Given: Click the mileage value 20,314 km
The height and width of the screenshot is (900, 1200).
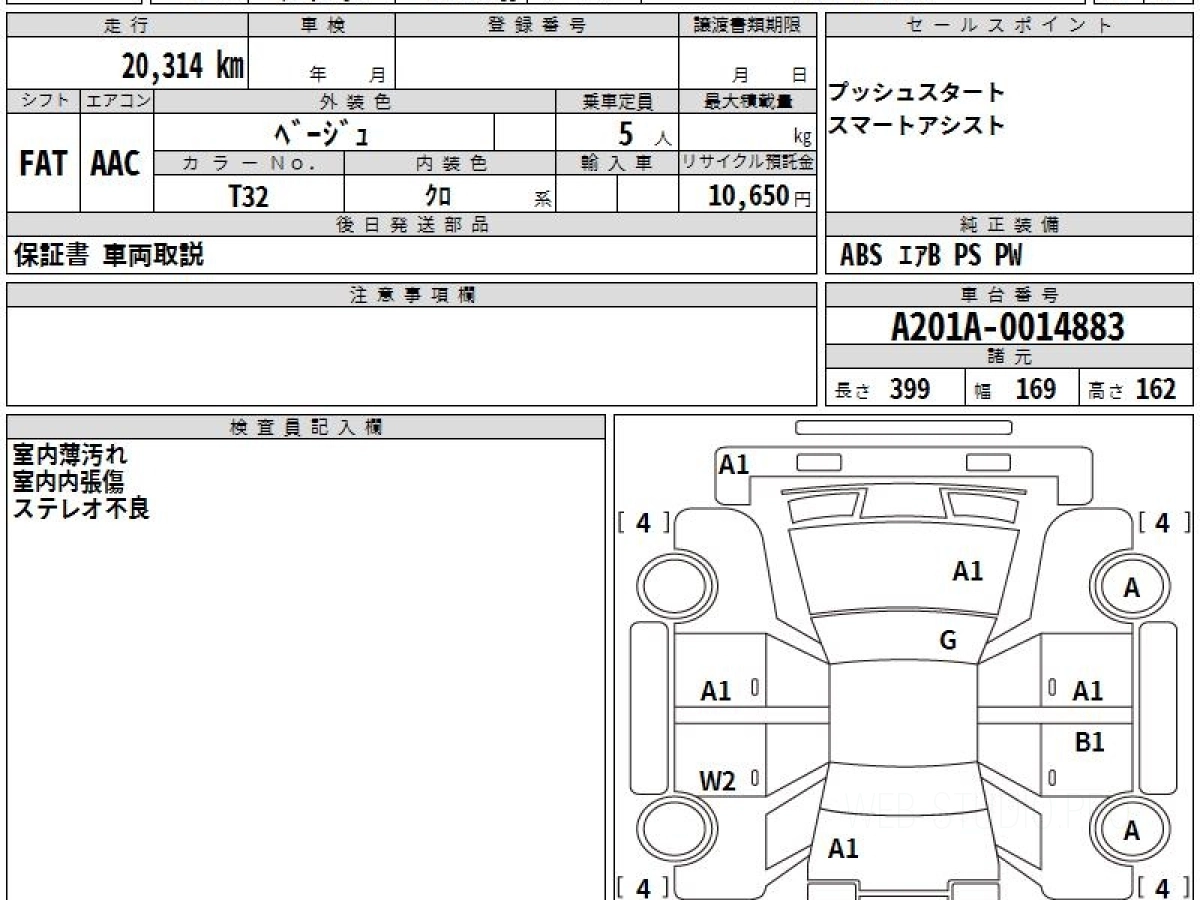Looking at the screenshot, I should tap(183, 66).
